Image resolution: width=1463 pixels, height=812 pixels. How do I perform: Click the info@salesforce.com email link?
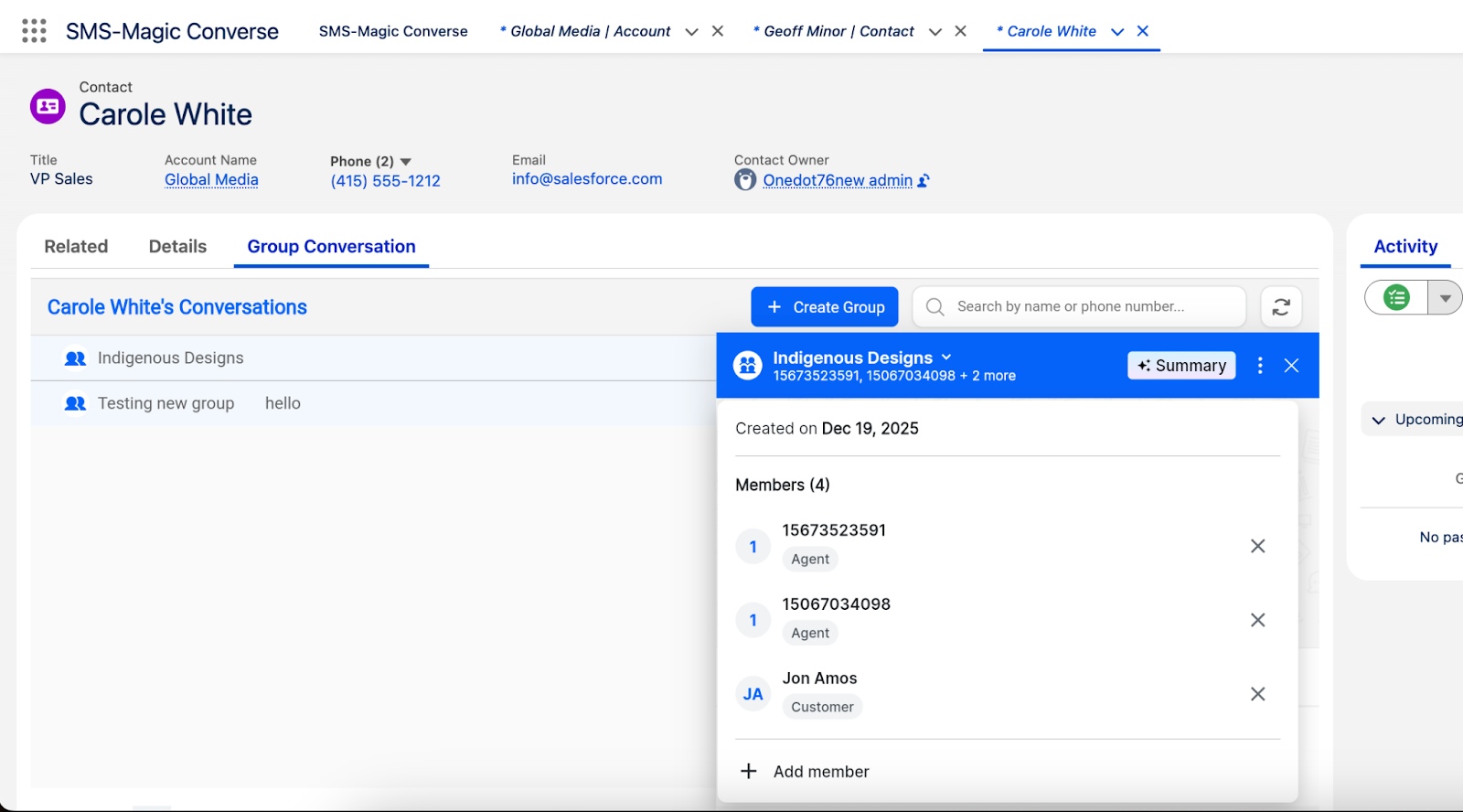tap(587, 179)
